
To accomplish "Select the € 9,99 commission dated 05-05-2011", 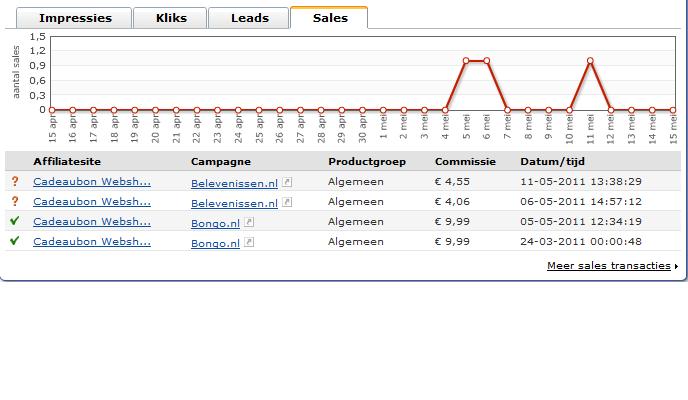I will [x=452, y=221].
